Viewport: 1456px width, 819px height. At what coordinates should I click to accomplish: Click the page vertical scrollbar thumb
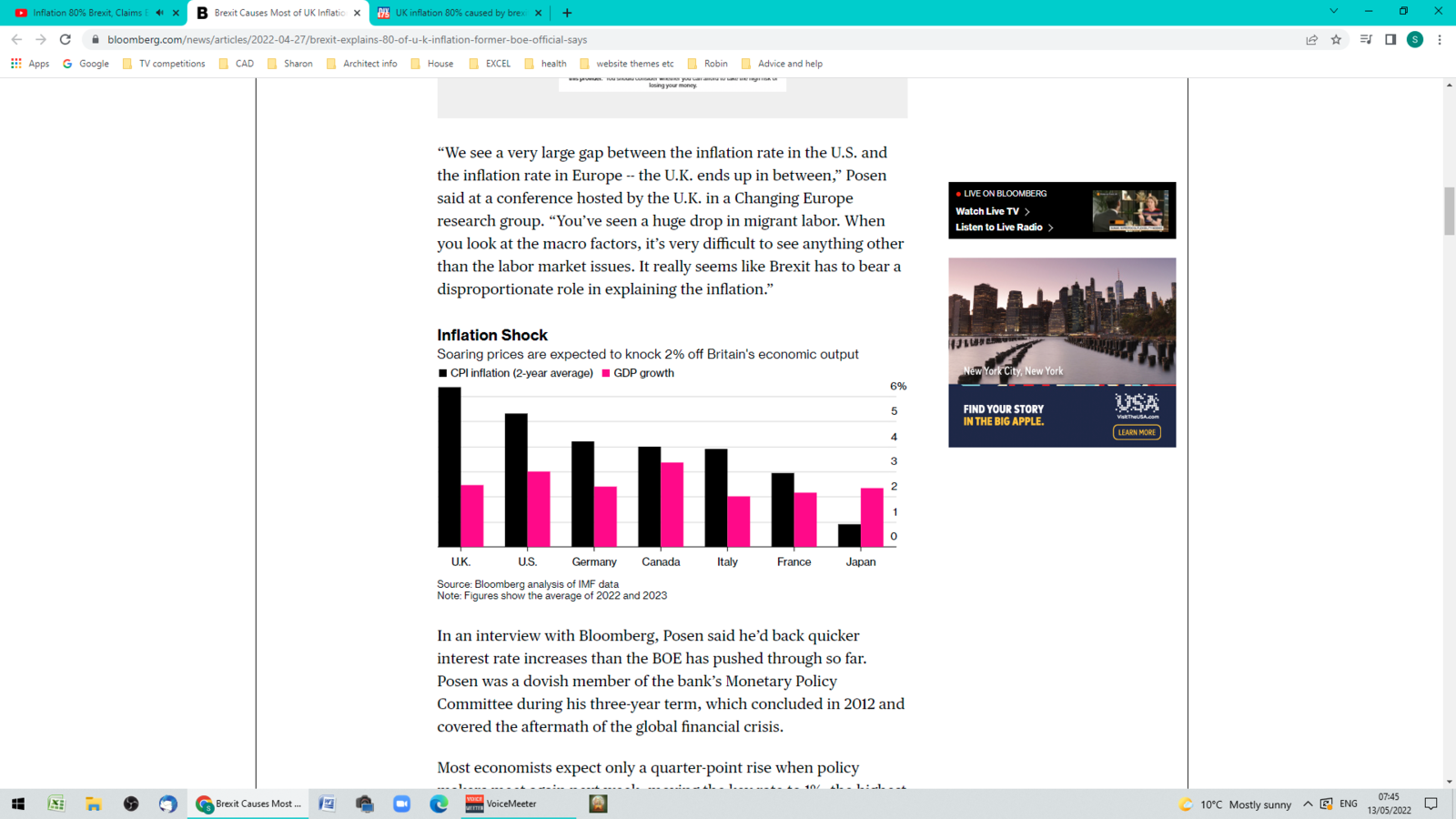(1449, 211)
